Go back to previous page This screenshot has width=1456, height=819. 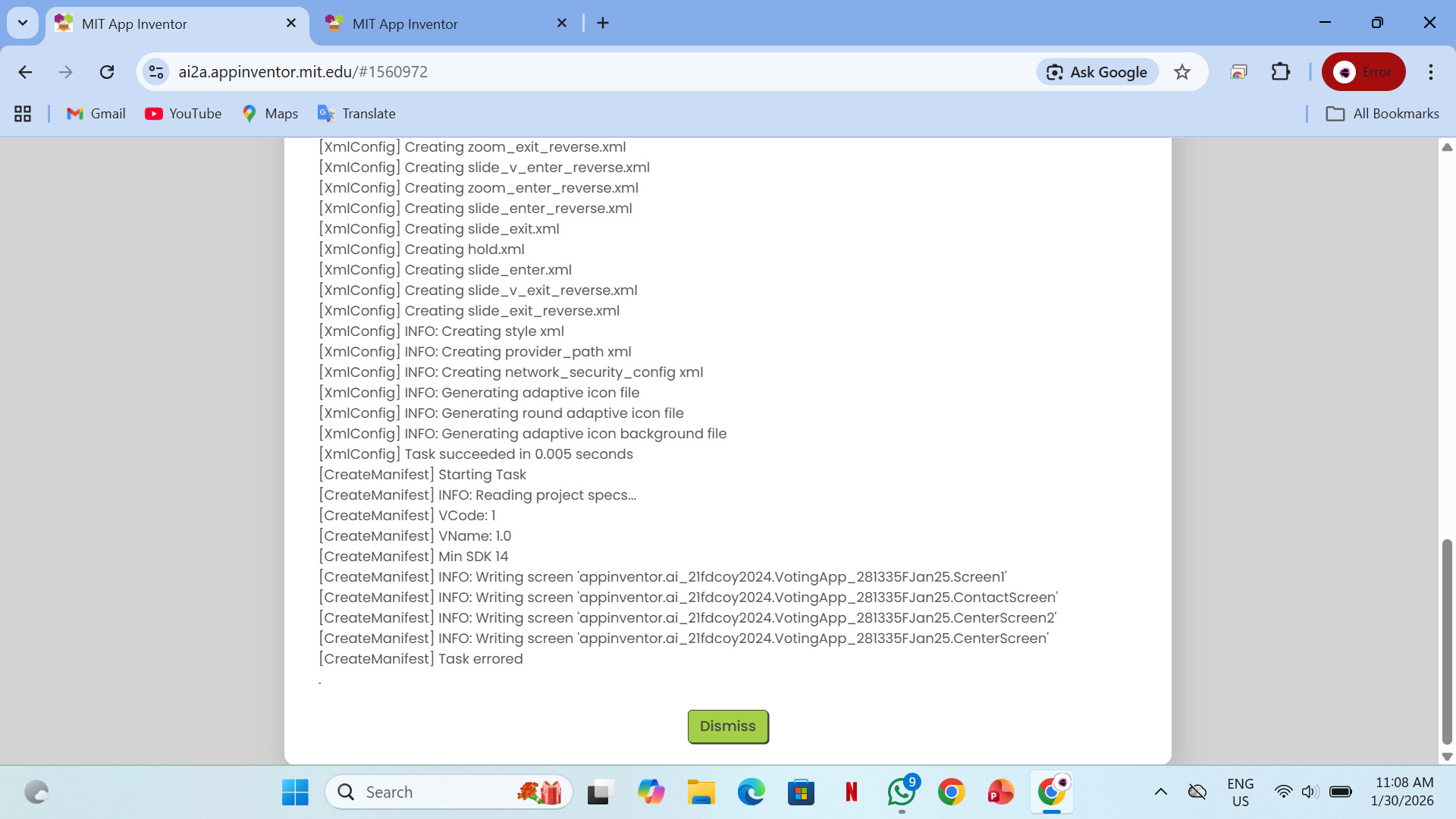click(25, 72)
